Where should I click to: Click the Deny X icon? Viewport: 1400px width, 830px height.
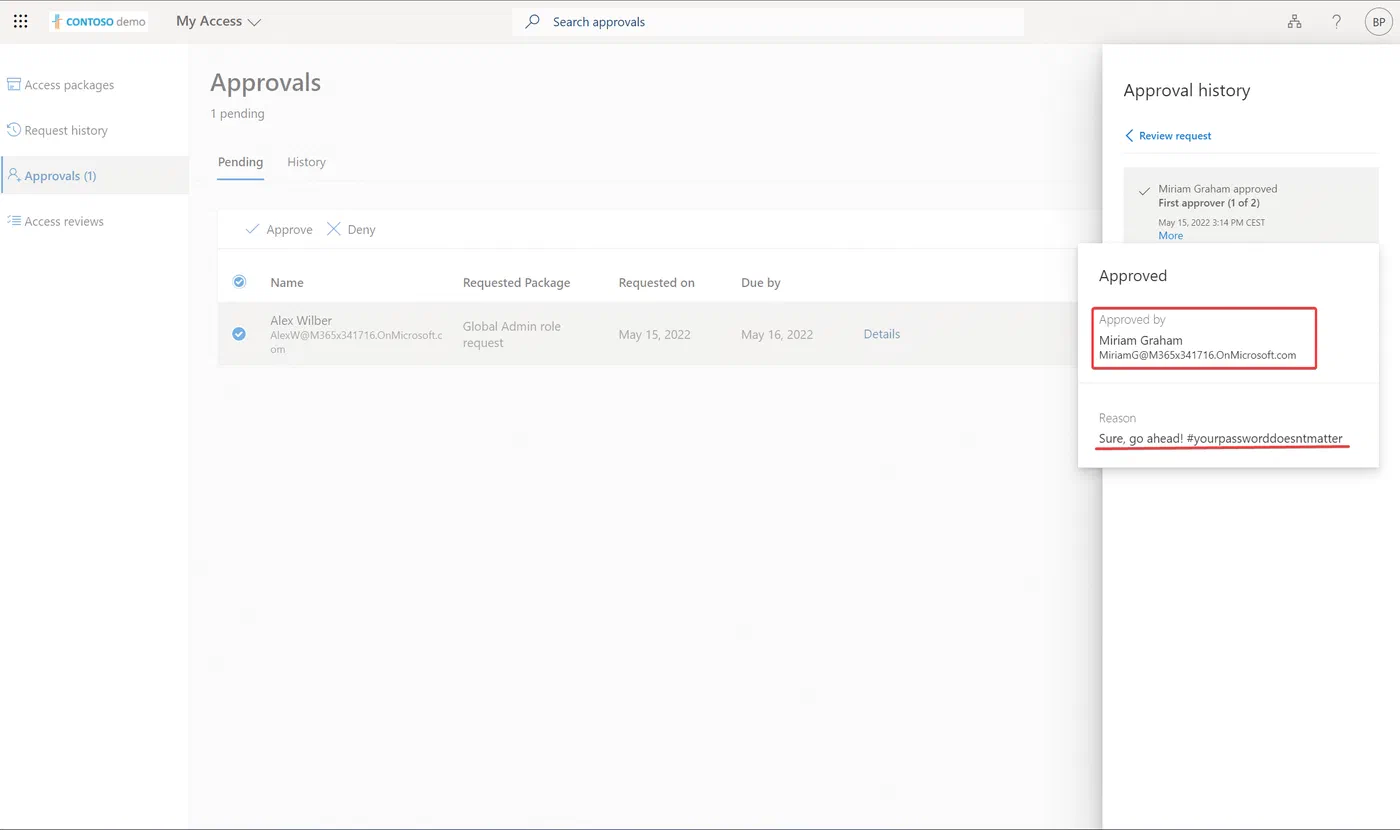point(334,229)
